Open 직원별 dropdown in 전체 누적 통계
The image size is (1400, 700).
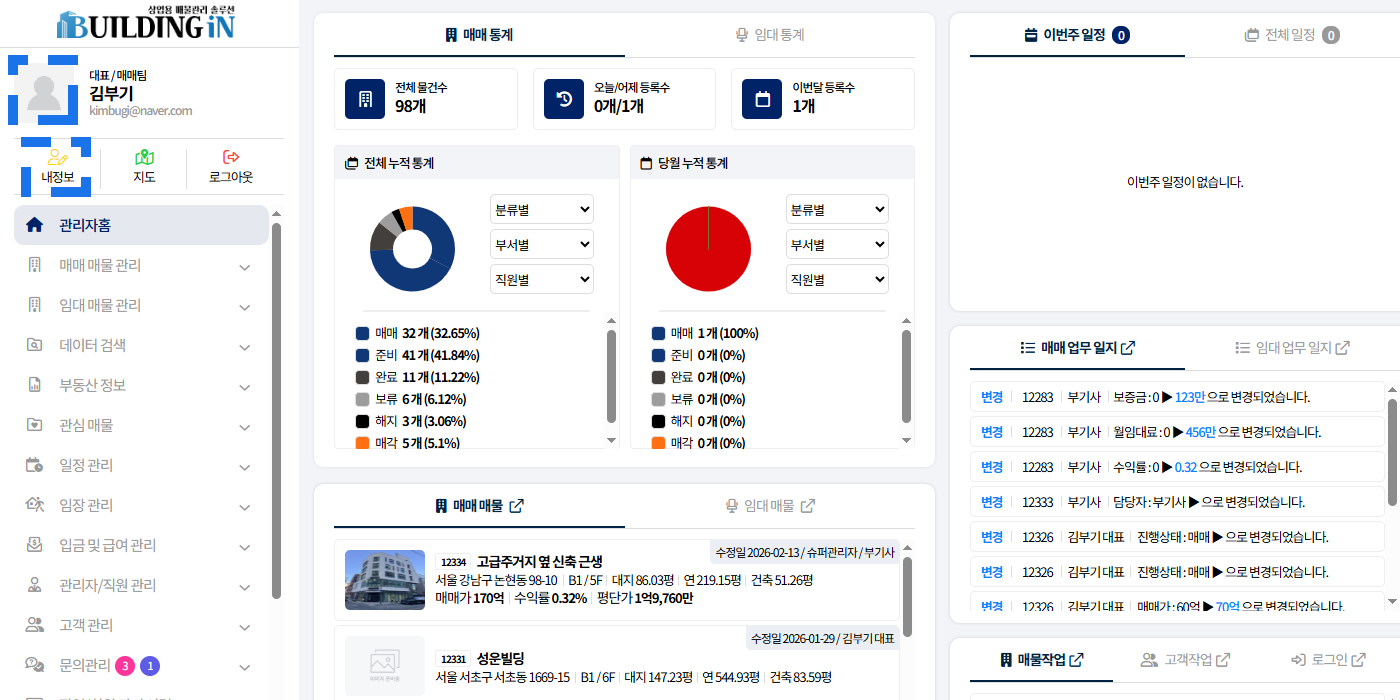click(x=542, y=280)
